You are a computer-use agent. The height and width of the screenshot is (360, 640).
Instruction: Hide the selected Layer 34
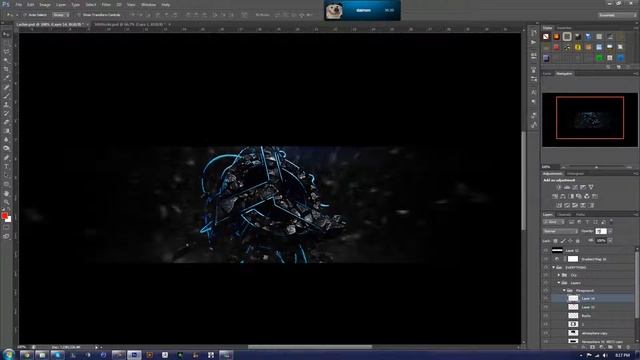pyautogui.click(x=546, y=299)
